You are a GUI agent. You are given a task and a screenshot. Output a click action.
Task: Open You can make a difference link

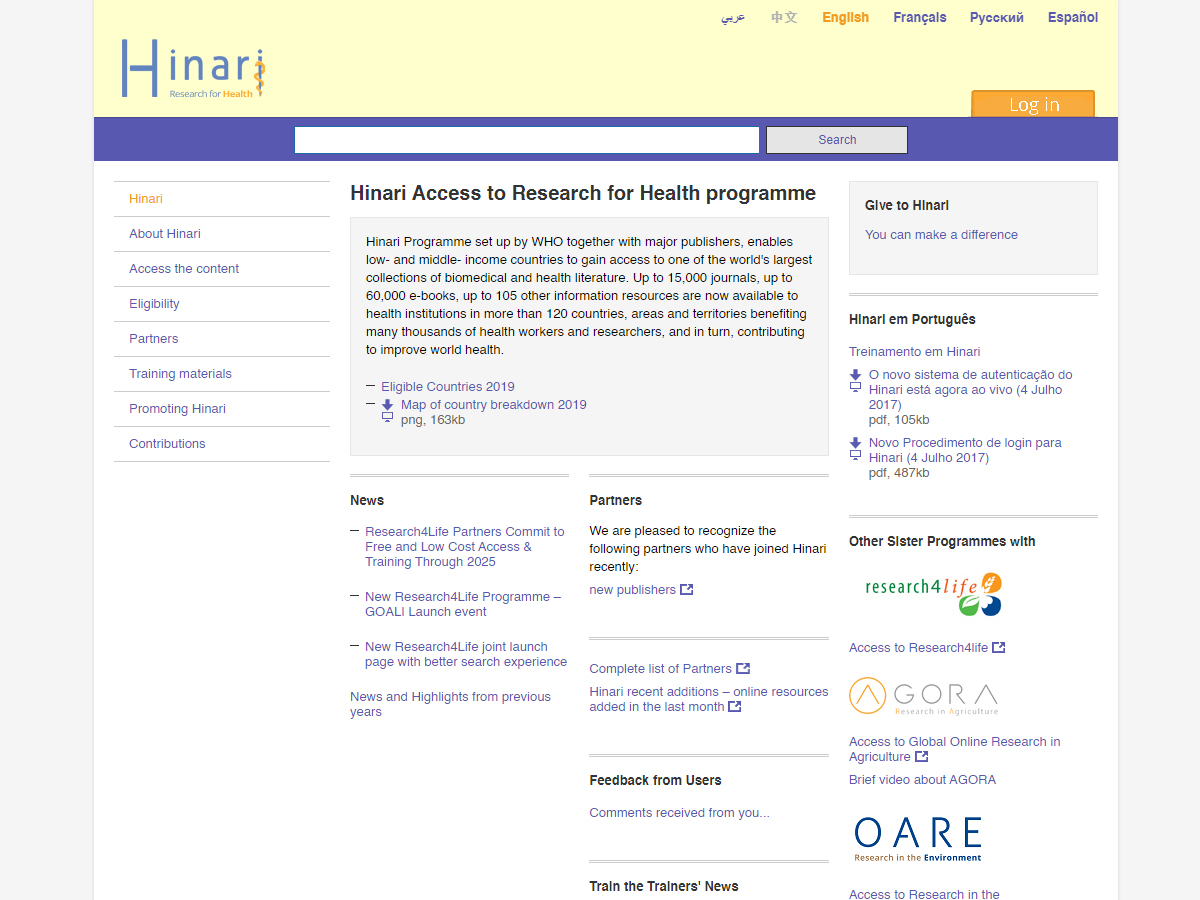[941, 235]
